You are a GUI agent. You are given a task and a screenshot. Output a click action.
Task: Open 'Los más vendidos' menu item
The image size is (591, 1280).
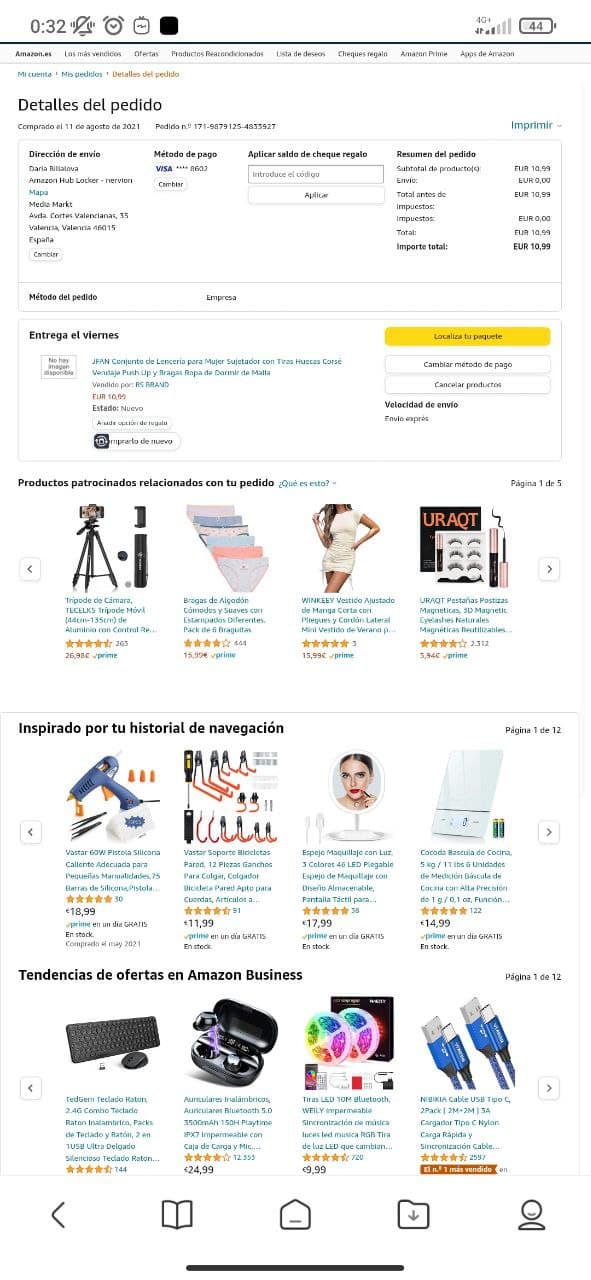pos(93,54)
